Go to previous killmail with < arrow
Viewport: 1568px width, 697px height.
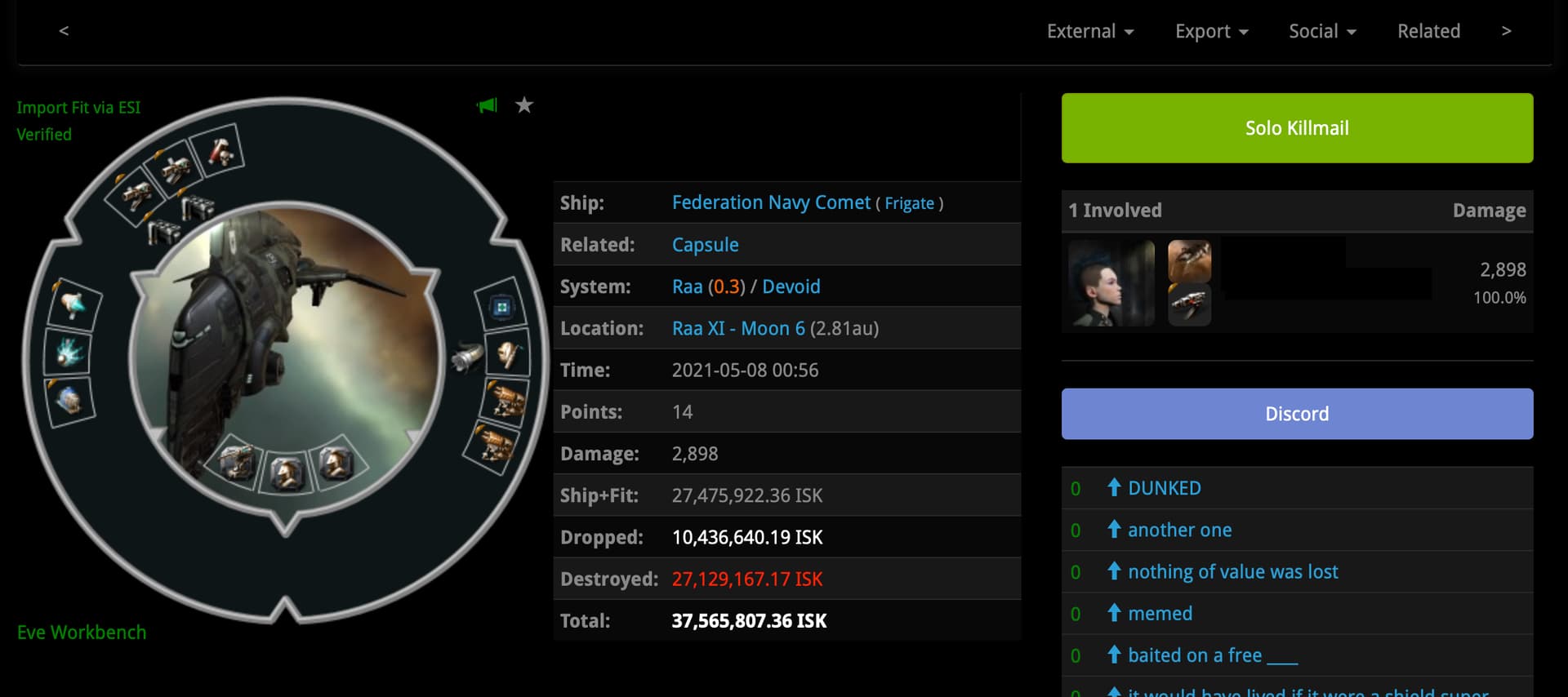64,31
